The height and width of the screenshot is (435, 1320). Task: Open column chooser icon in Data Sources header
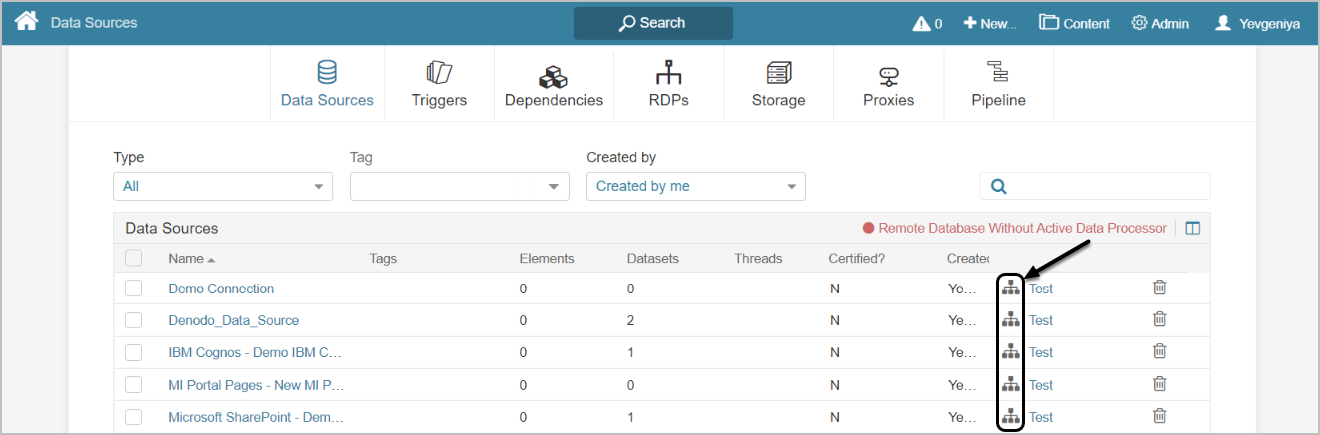point(1192,229)
